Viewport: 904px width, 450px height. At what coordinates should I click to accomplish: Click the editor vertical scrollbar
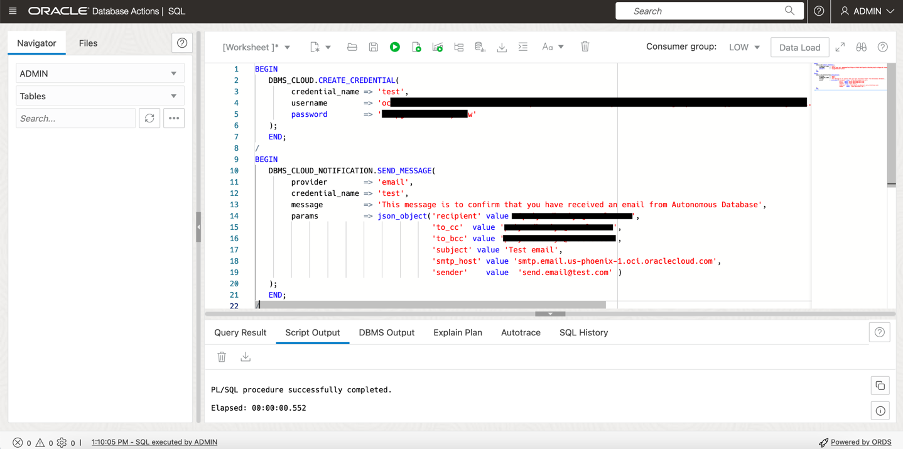pyautogui.click(x=892, y=124)
